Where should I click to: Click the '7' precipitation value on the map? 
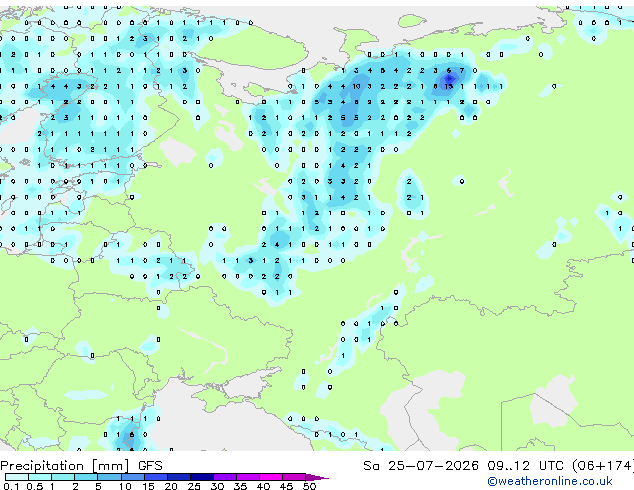click(x=462, y=71)
